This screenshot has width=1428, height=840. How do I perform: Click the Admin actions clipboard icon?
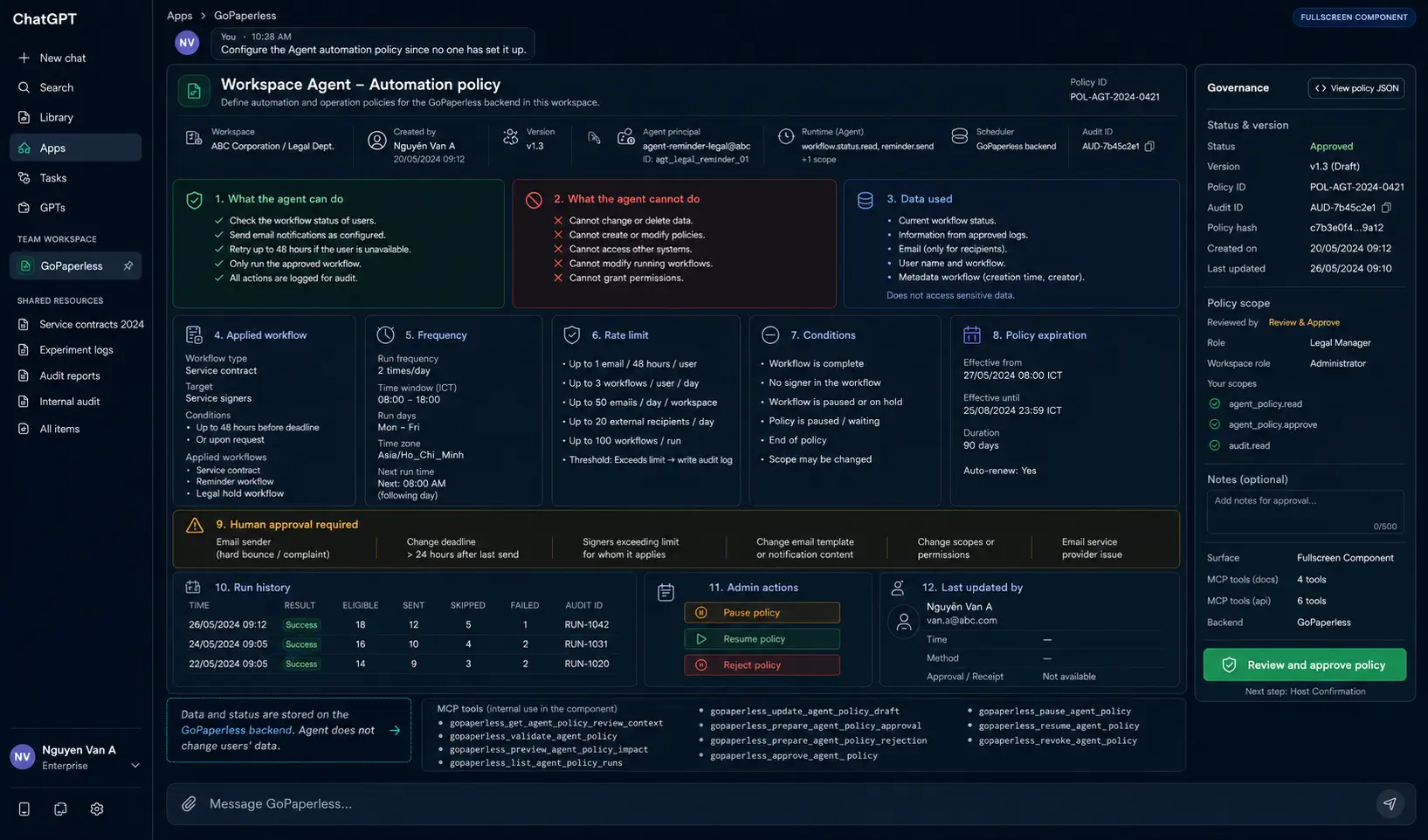(x=666, y=593)
